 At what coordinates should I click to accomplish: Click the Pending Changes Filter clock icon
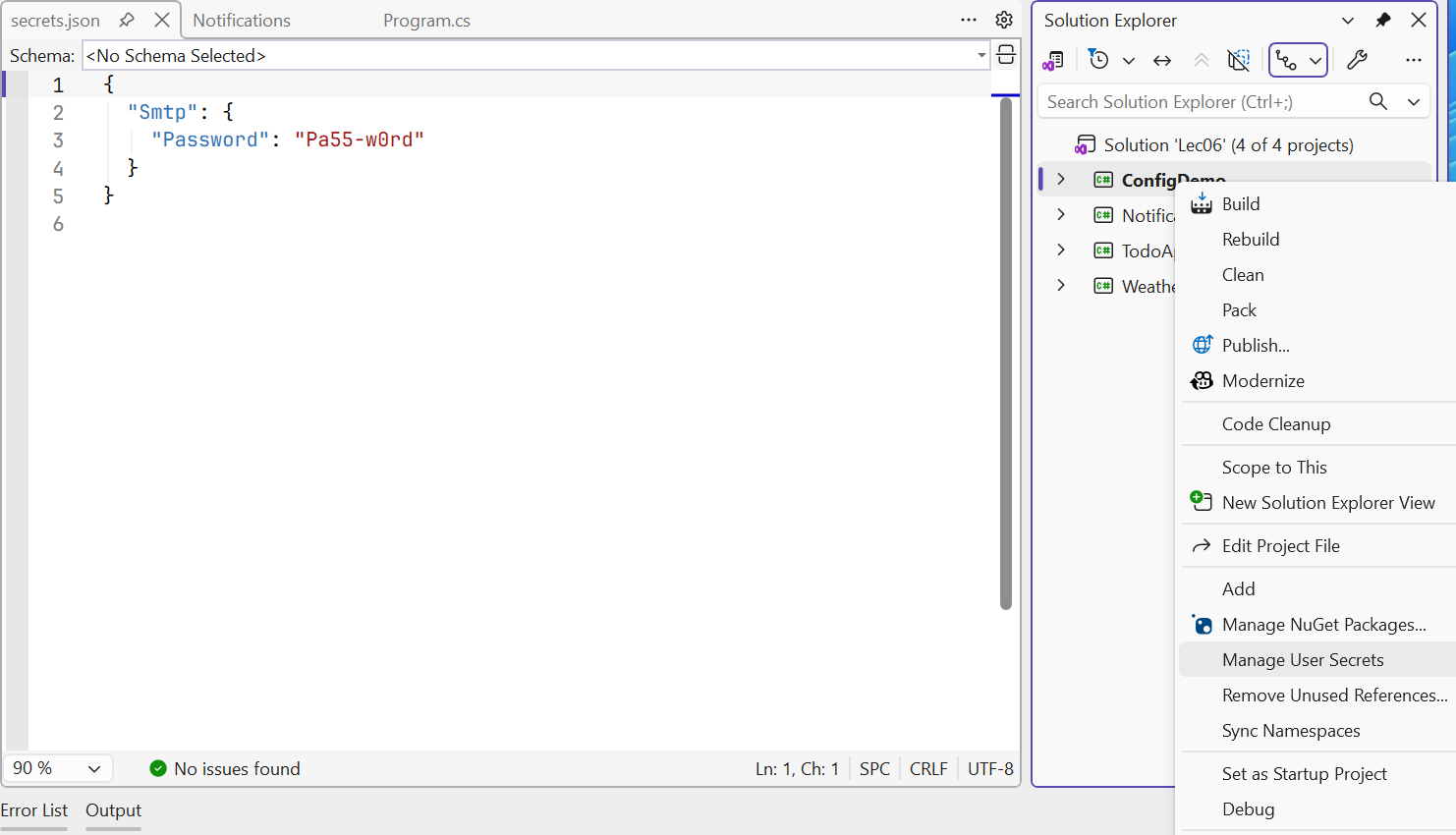click(1098, 60)
